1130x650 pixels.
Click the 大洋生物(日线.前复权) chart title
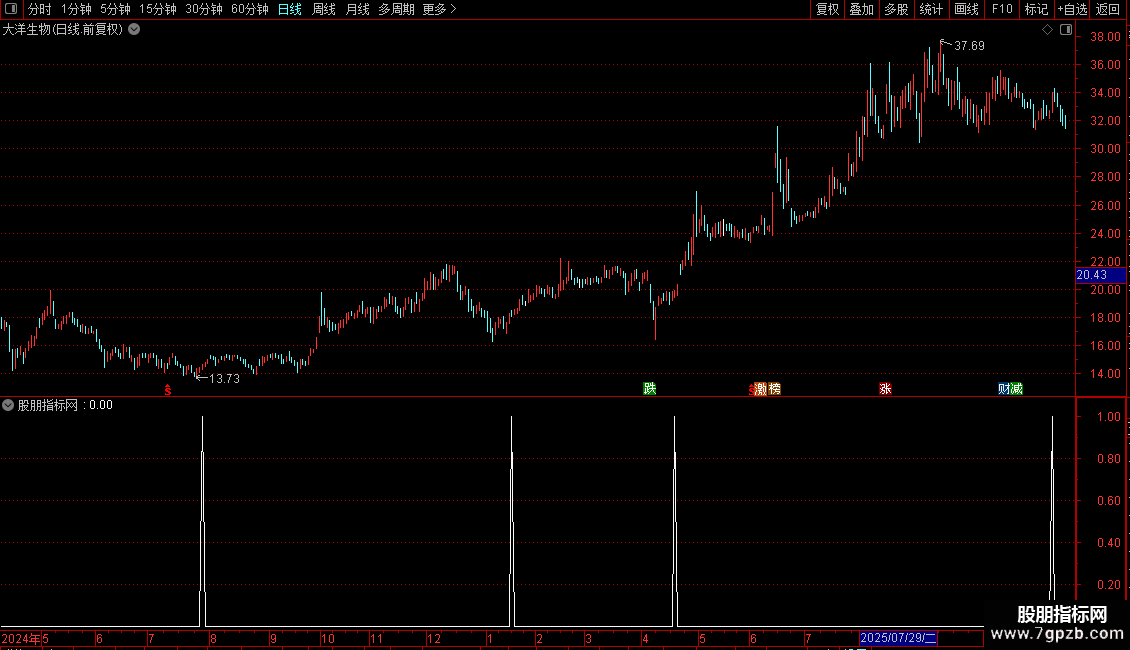[63, 30]
